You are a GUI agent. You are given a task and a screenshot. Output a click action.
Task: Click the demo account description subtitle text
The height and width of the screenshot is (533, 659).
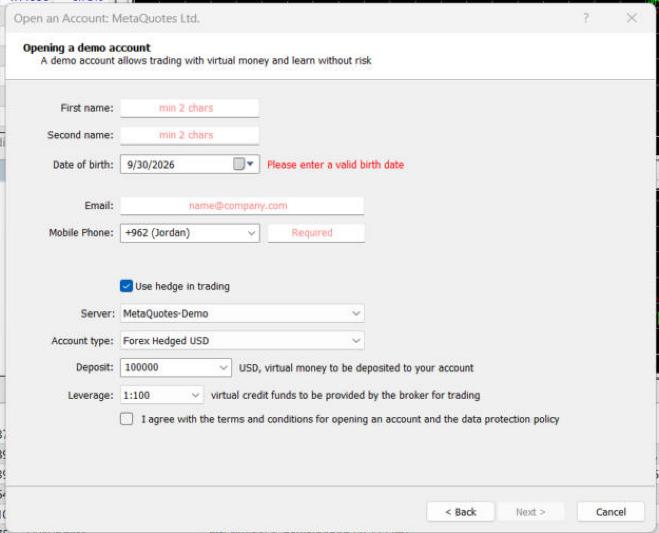point(206,61)
